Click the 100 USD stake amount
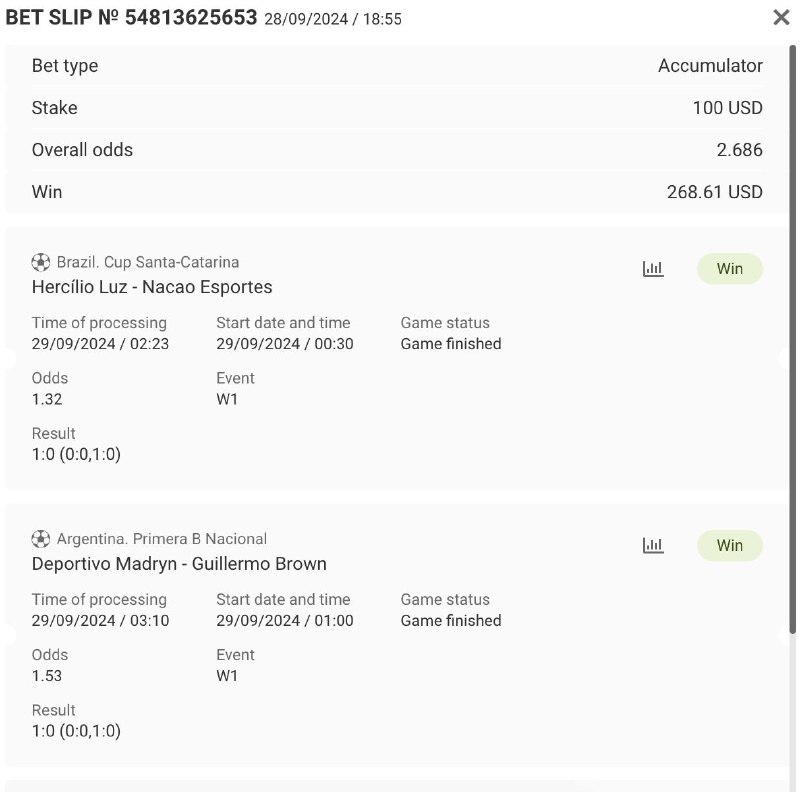 (727, 108)
